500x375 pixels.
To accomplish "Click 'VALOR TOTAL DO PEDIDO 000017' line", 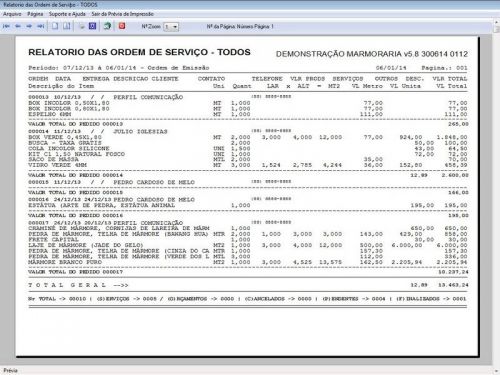I will [x=248, y=272].
